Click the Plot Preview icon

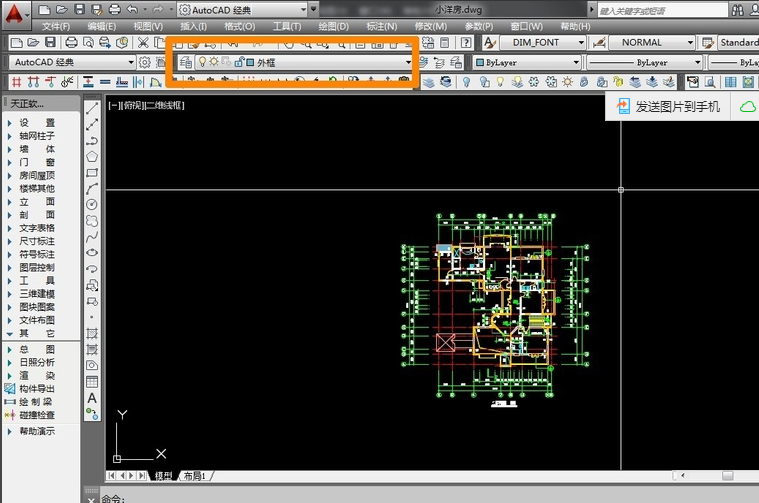88,43
